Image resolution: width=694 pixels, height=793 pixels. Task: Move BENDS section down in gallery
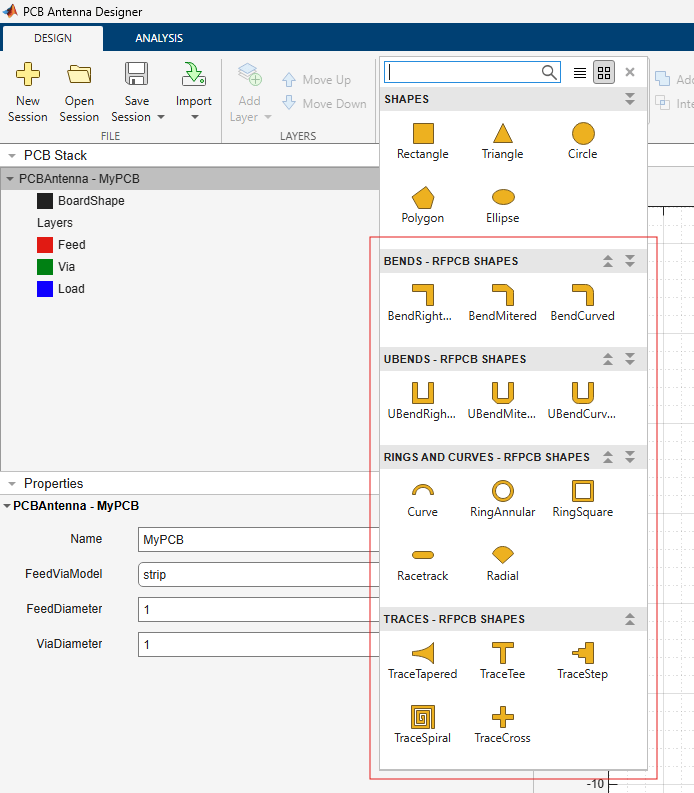(630, 261)
